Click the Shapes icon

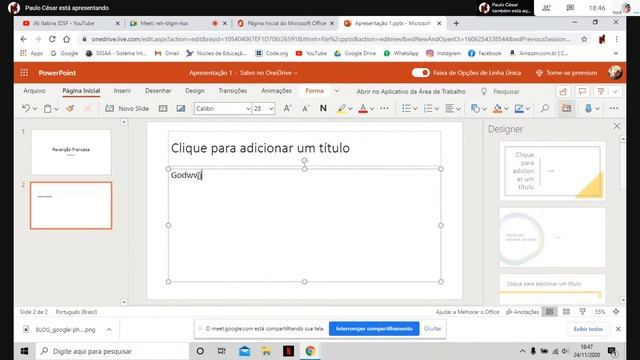[475, 109]
